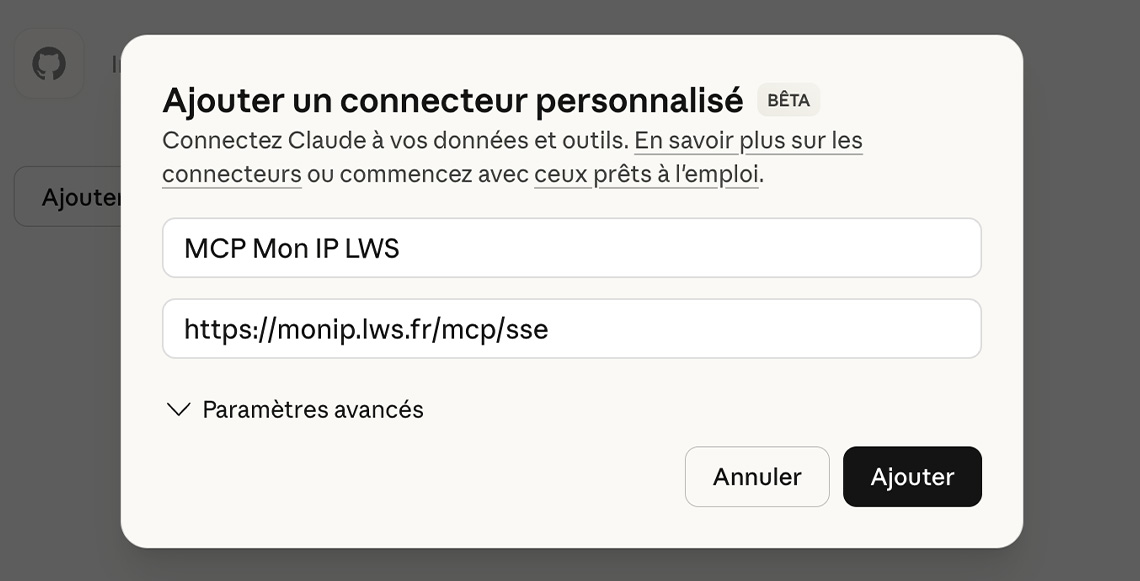Screen dimensions: 1140x581
Task: Click the Paramètres avancés label text
Action: [313, 409]
